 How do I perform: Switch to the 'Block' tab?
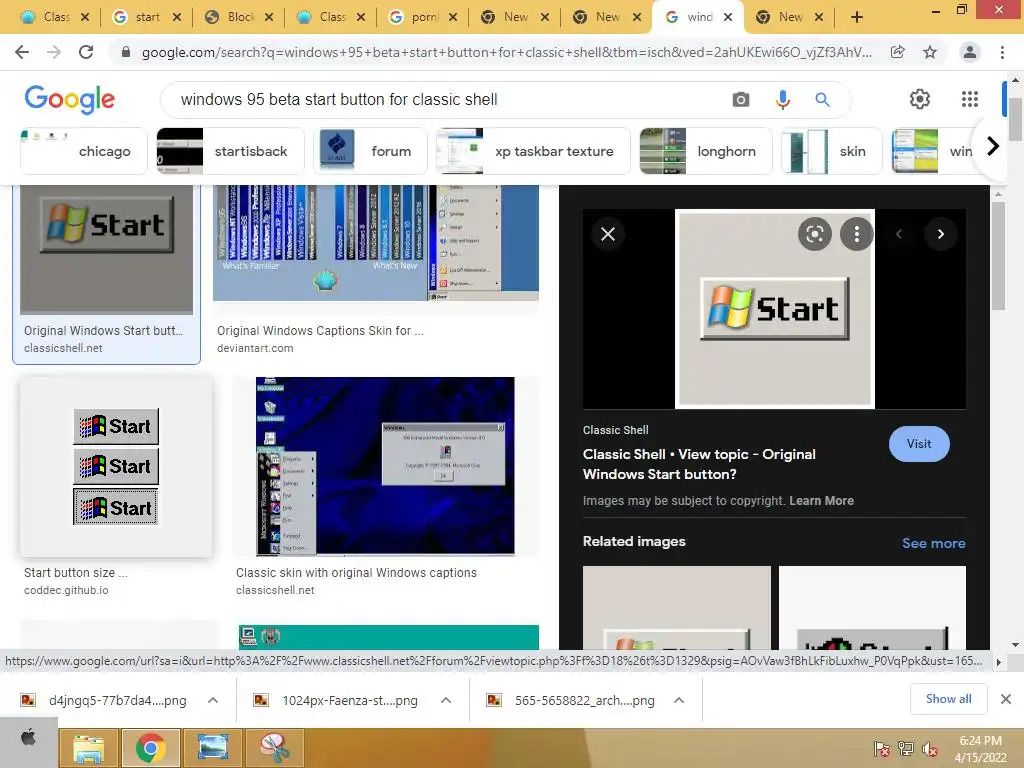(x=239, y=18)
